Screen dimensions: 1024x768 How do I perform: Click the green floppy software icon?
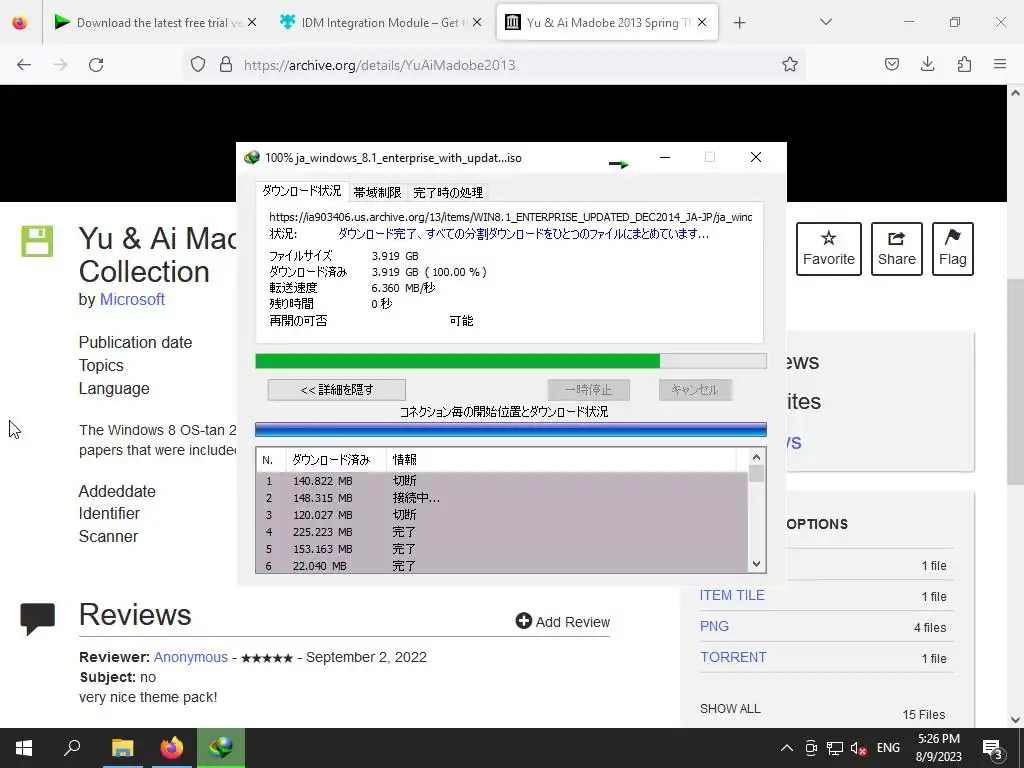pyautogui.click(x=37, y=241)
